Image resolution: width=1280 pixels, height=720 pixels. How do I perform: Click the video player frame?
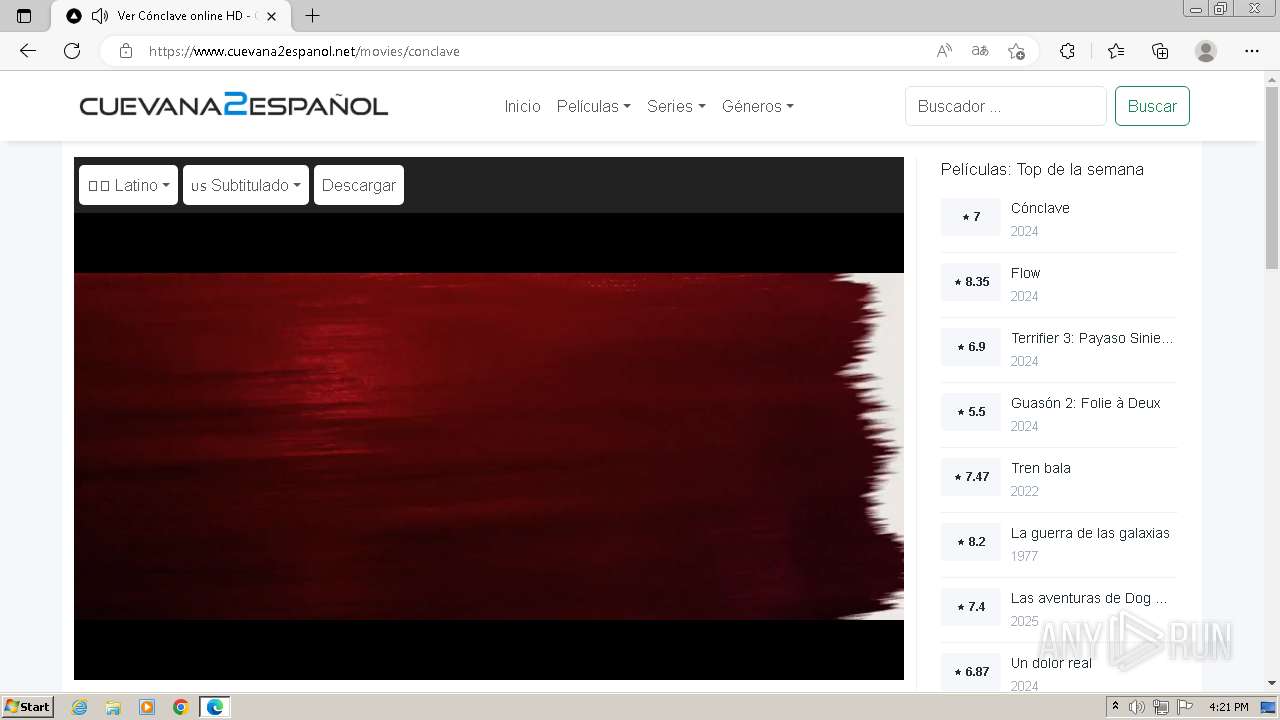point(489,446)
